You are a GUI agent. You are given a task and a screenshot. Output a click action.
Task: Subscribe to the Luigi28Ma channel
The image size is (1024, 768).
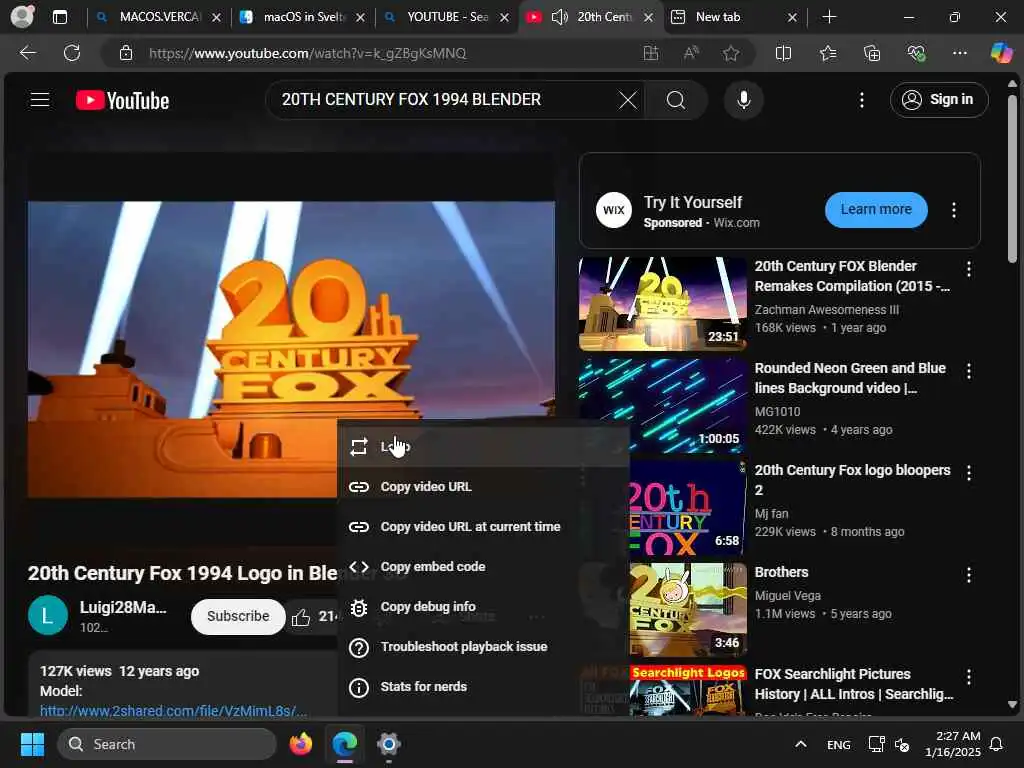(x=238, y=616)
